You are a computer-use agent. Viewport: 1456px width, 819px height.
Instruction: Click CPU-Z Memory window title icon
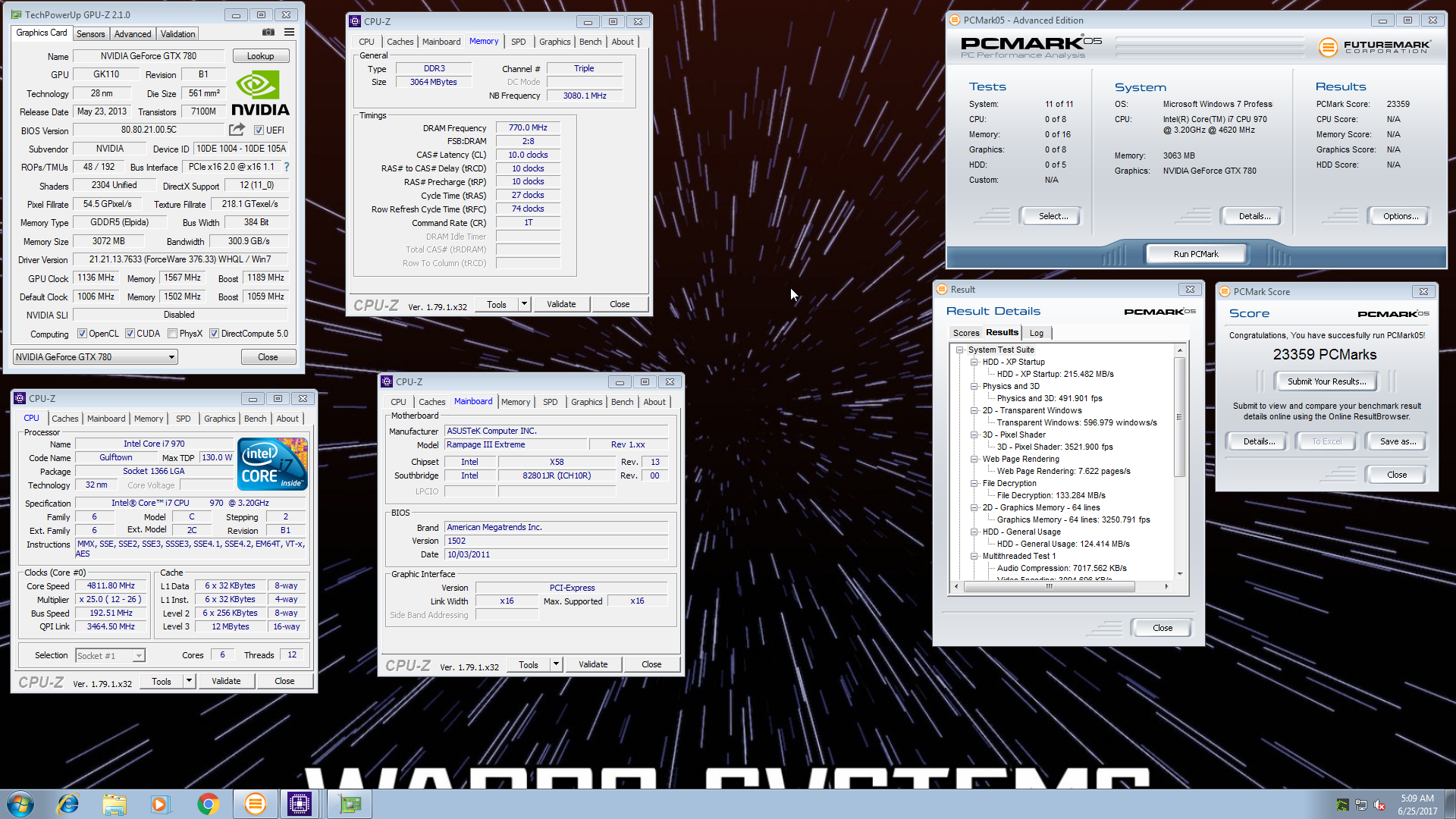pyautogui.click(x=355, y=21)
